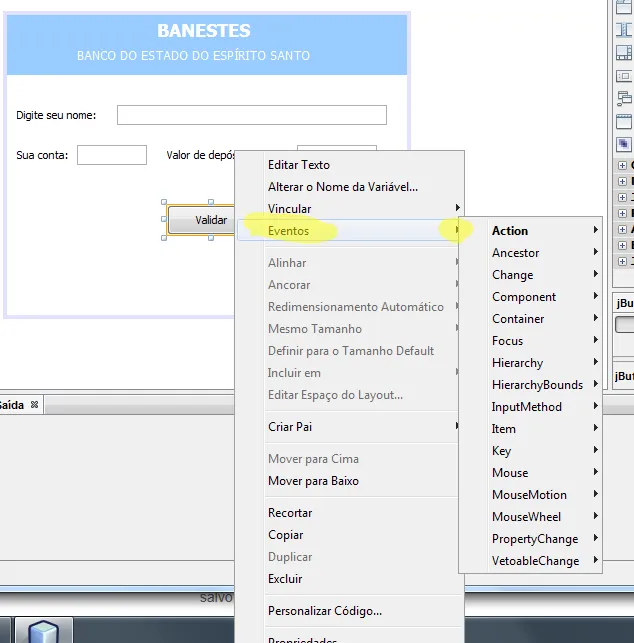Expand the bottommost collapsed palette category
Image resolution: width=634 pixels, height=643 pixels.
pos(622,262)
